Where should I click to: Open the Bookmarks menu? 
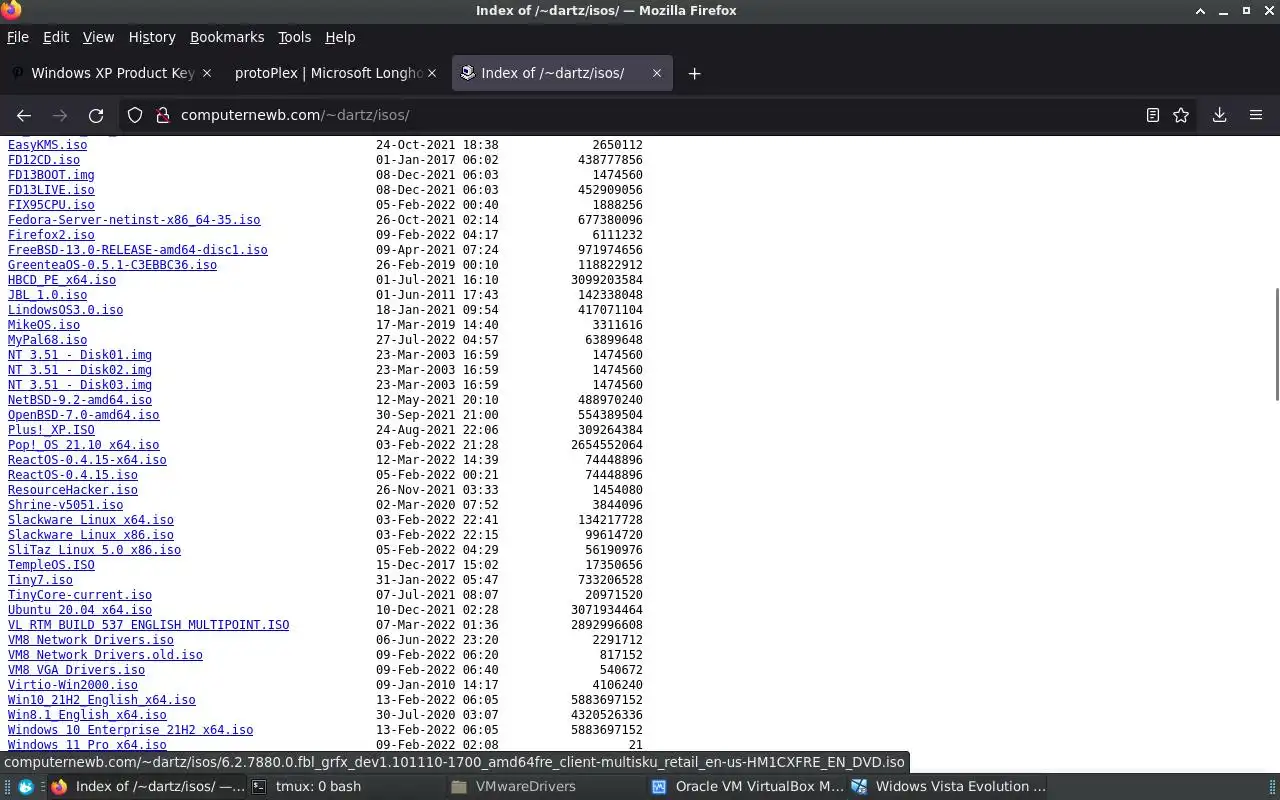(227, 37)
